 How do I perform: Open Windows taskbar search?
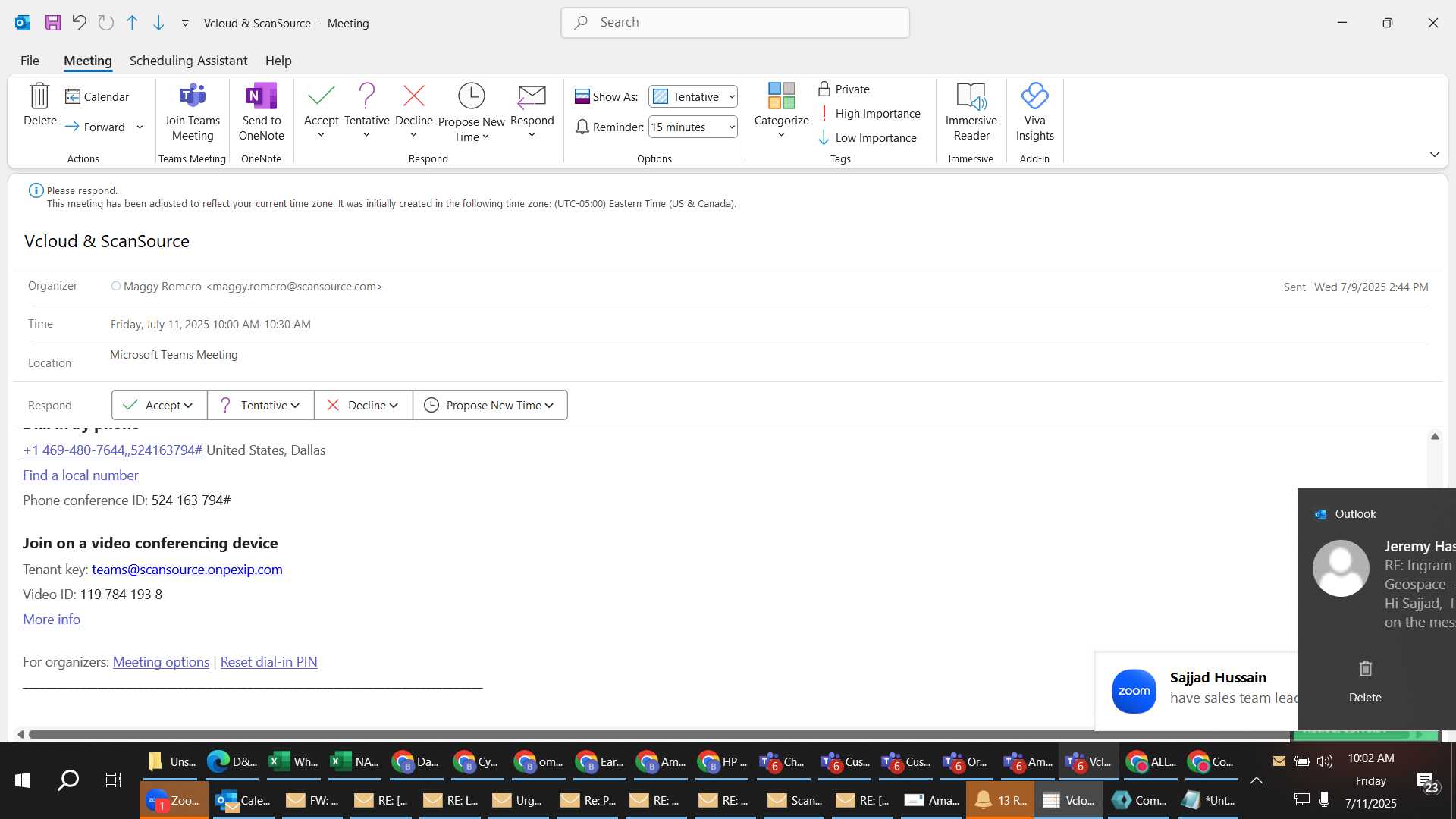(x=68, y=780)
